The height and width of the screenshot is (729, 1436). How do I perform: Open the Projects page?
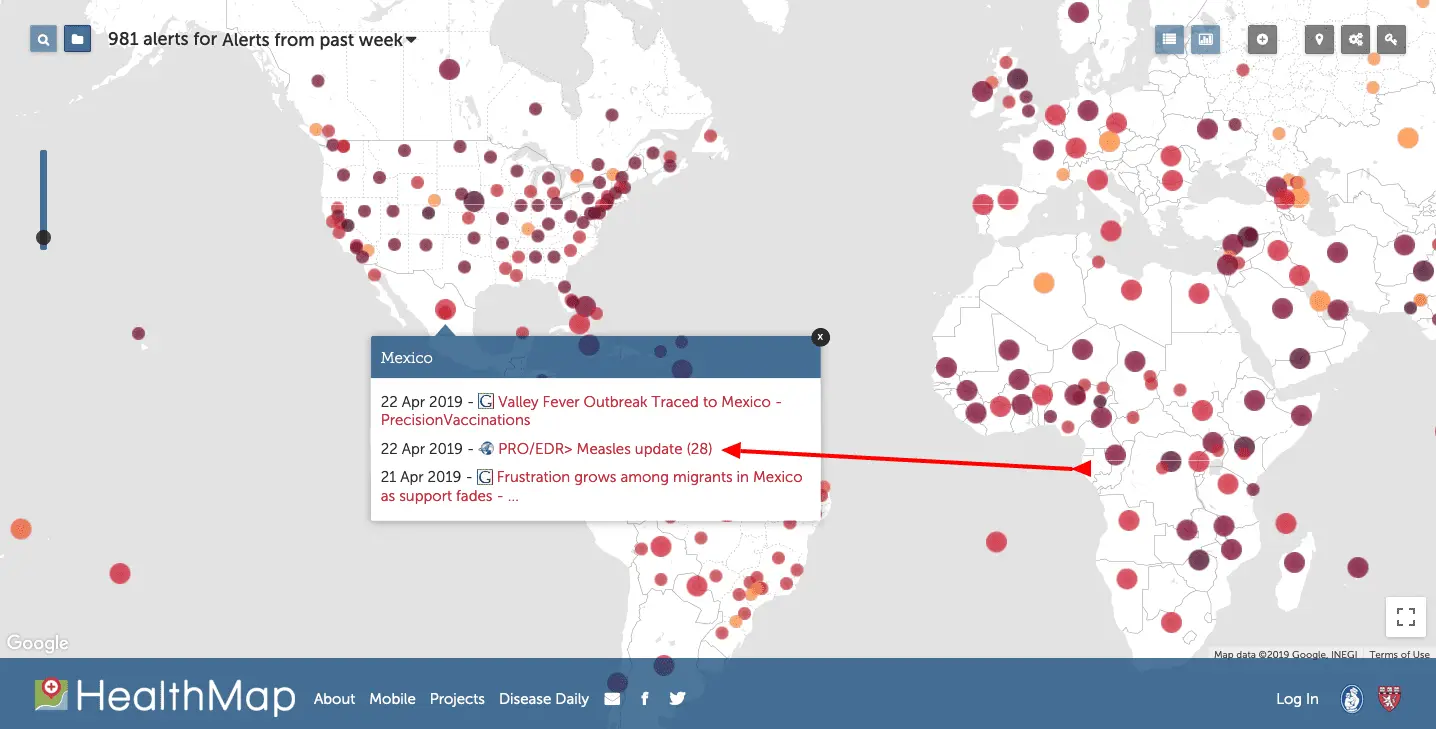coord(457,699)
